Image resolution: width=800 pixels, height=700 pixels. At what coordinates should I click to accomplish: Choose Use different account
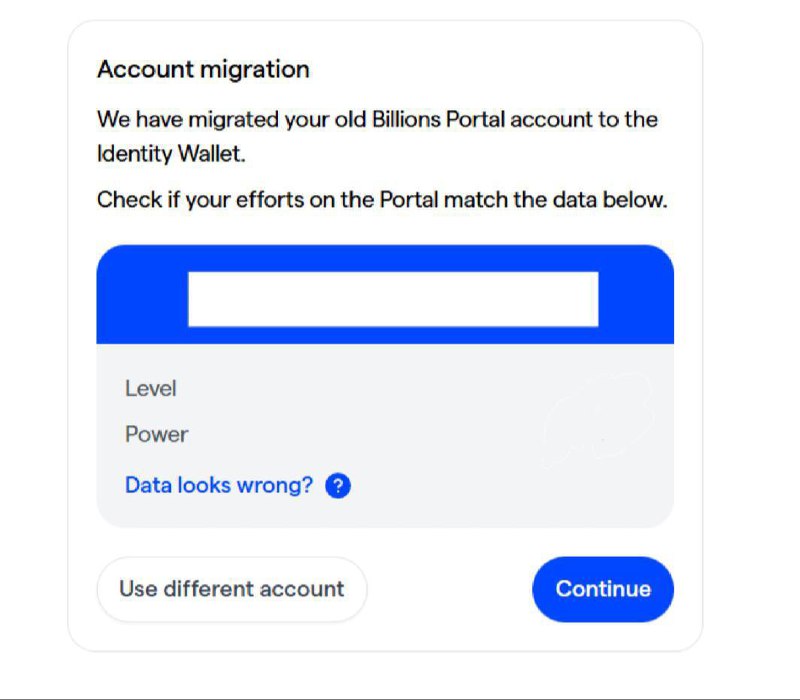tap(231, 589)
